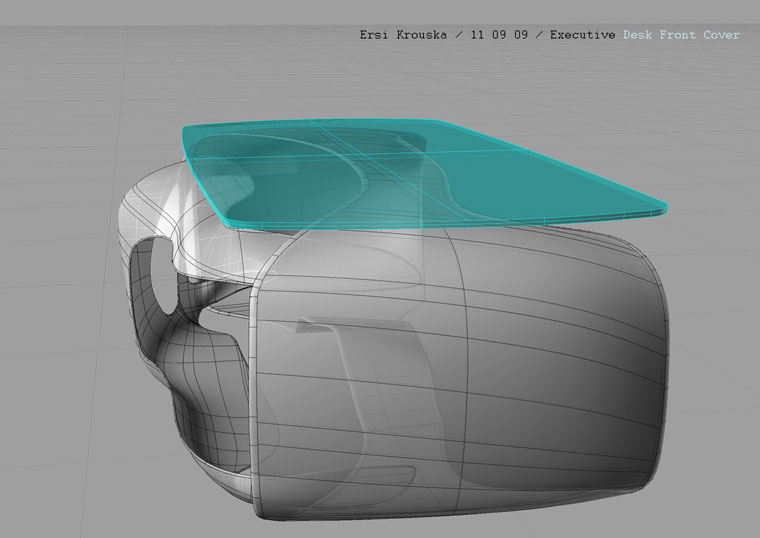Click the 'Ersi Krouska' name text
The image size is (760, 538).
coord(403,35)
